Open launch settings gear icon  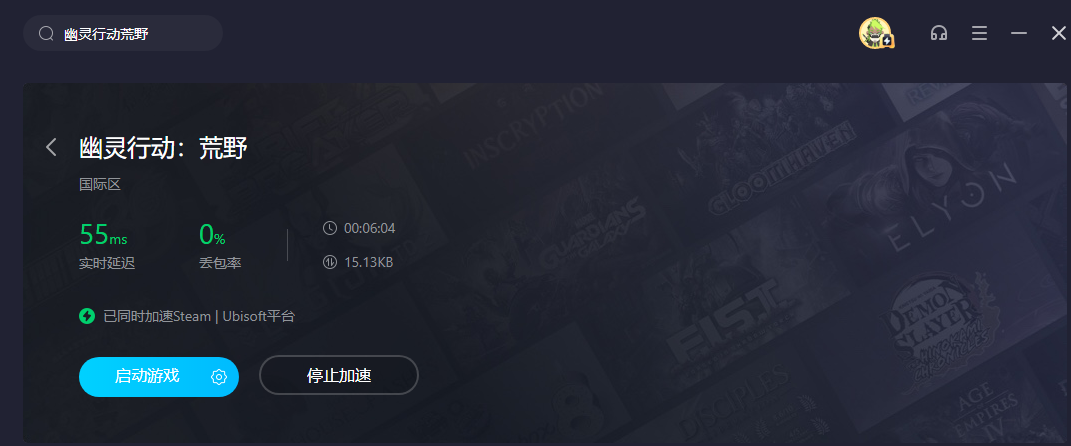point(219,377)
